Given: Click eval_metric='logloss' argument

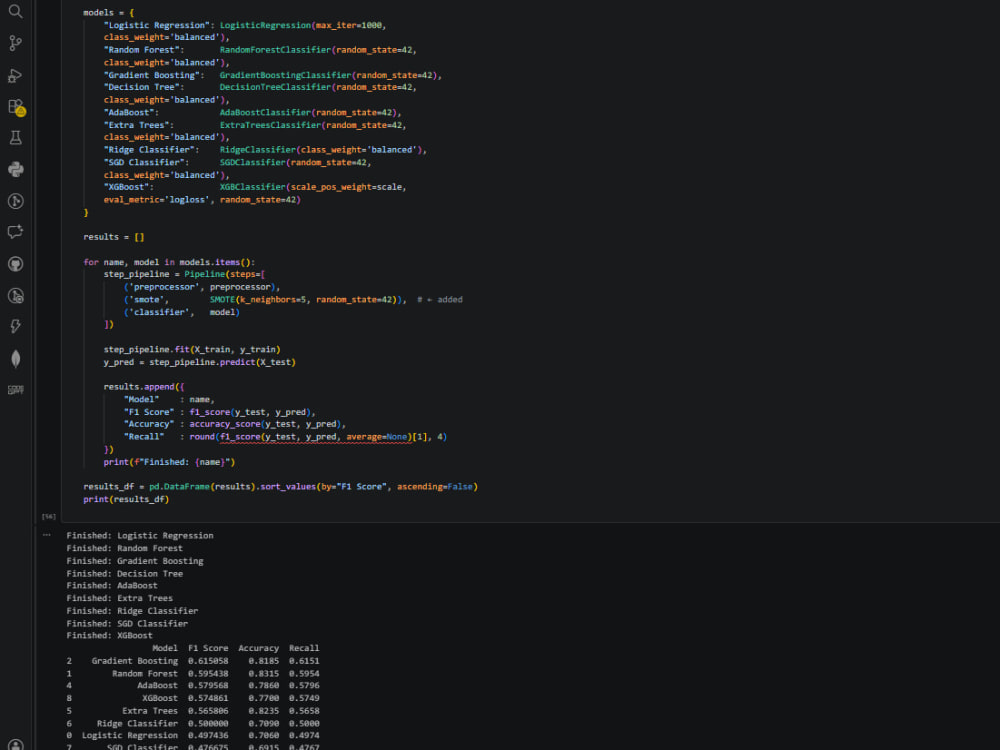Looking at the screenshot, I should (156, 200).
